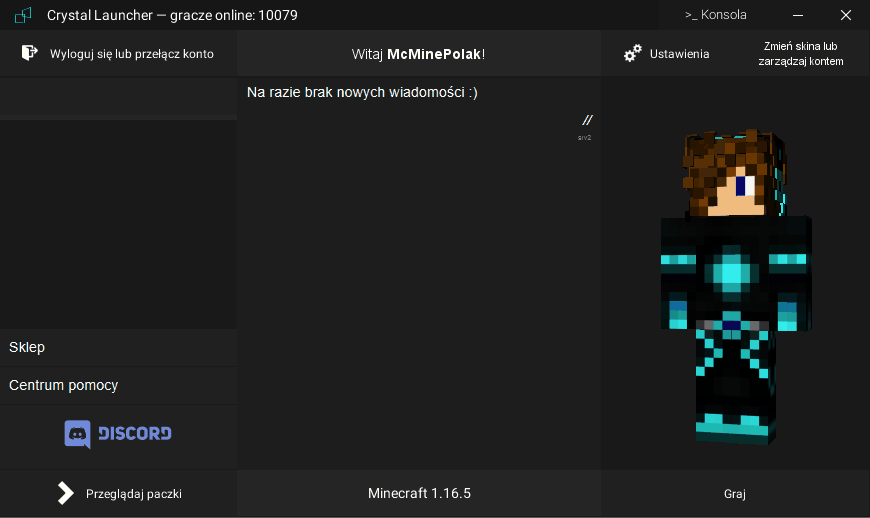Click the logout door arrow icon
870x518 pixels.
coord(30,53)
